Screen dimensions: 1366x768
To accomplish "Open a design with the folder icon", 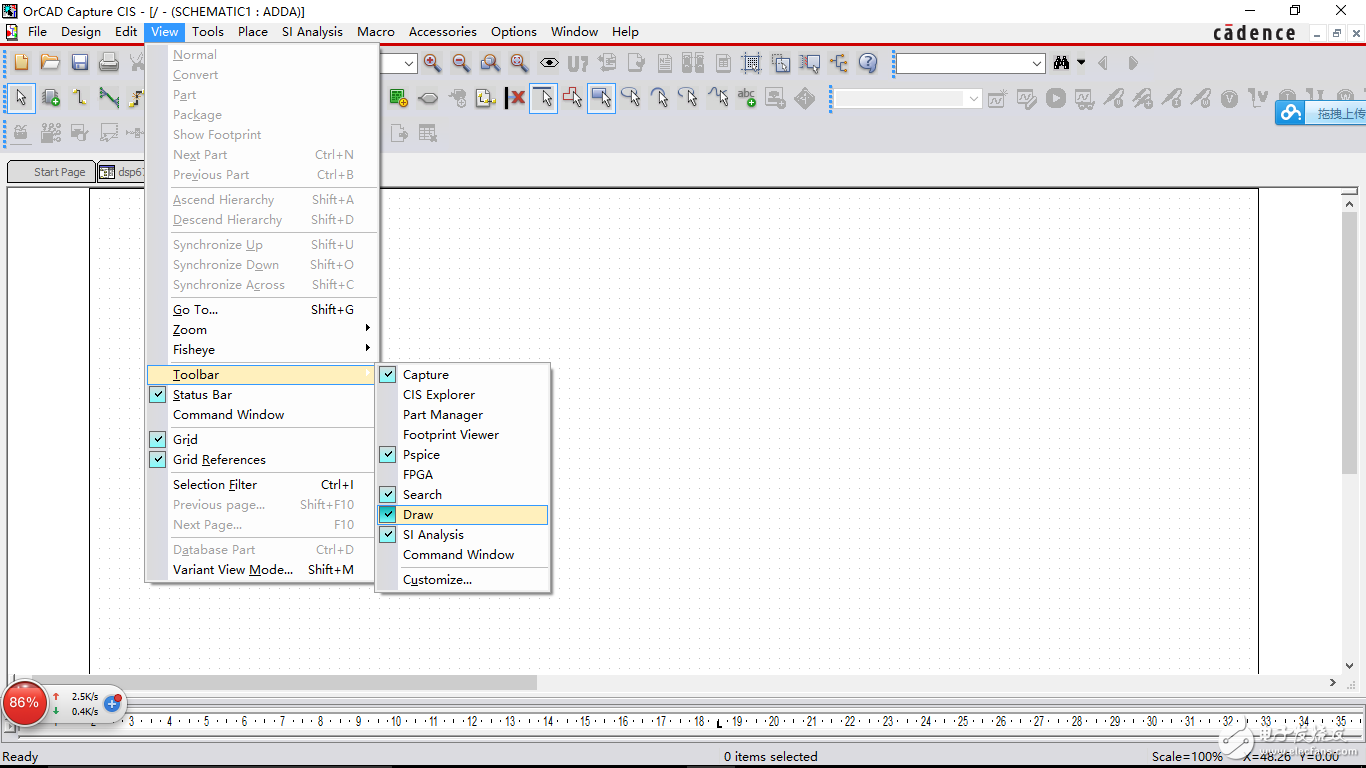I will click(50, 63).
